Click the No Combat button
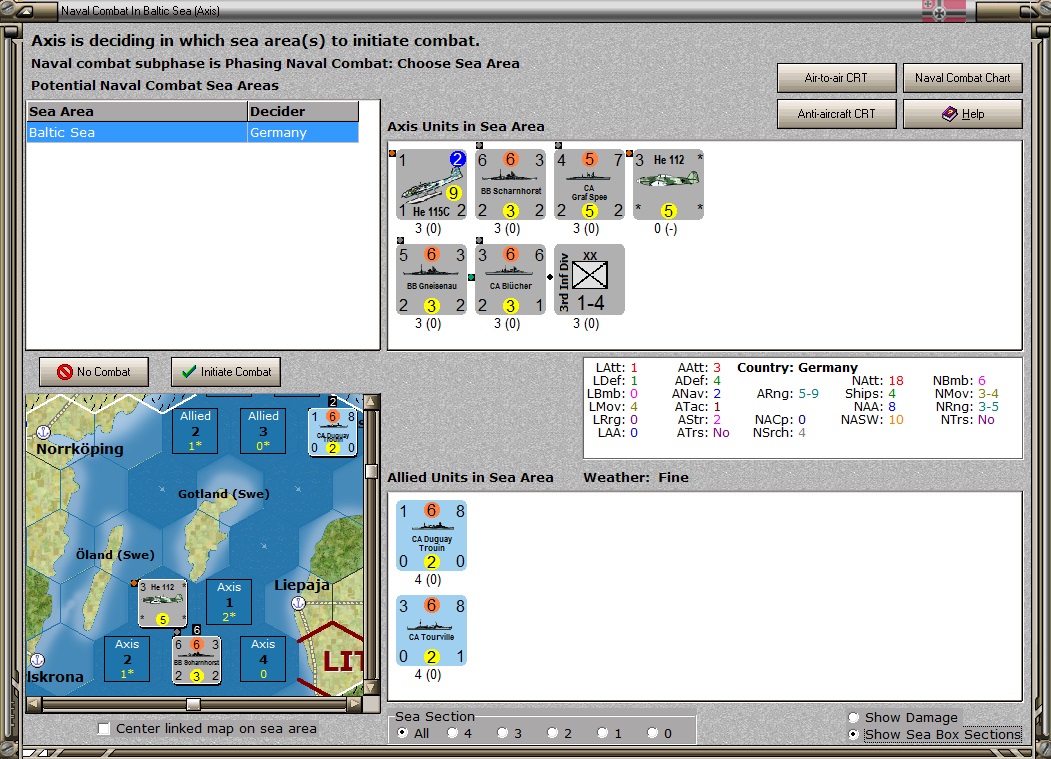The image size is (1051, 759). [94, 371]
